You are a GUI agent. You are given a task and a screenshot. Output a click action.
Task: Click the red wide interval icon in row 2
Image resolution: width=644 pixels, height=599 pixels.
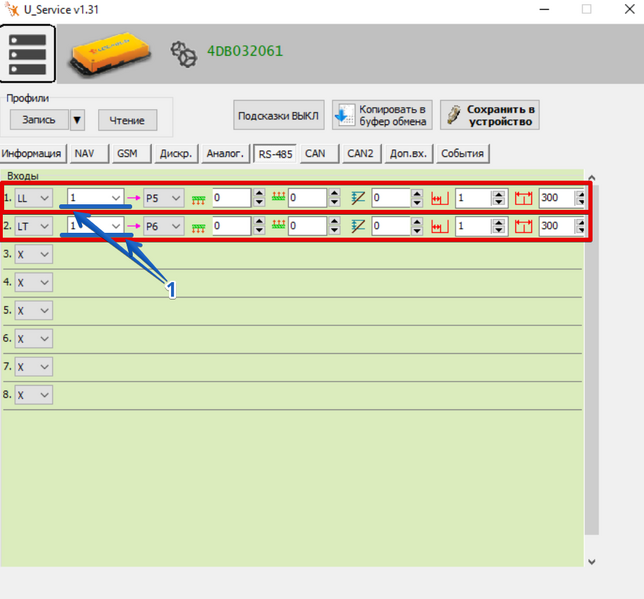[524, 226]
